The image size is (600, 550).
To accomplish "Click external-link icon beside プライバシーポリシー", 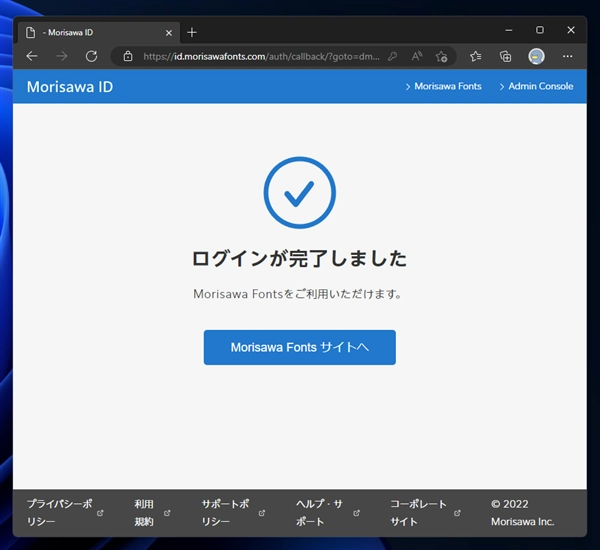I will click(100, 513).
